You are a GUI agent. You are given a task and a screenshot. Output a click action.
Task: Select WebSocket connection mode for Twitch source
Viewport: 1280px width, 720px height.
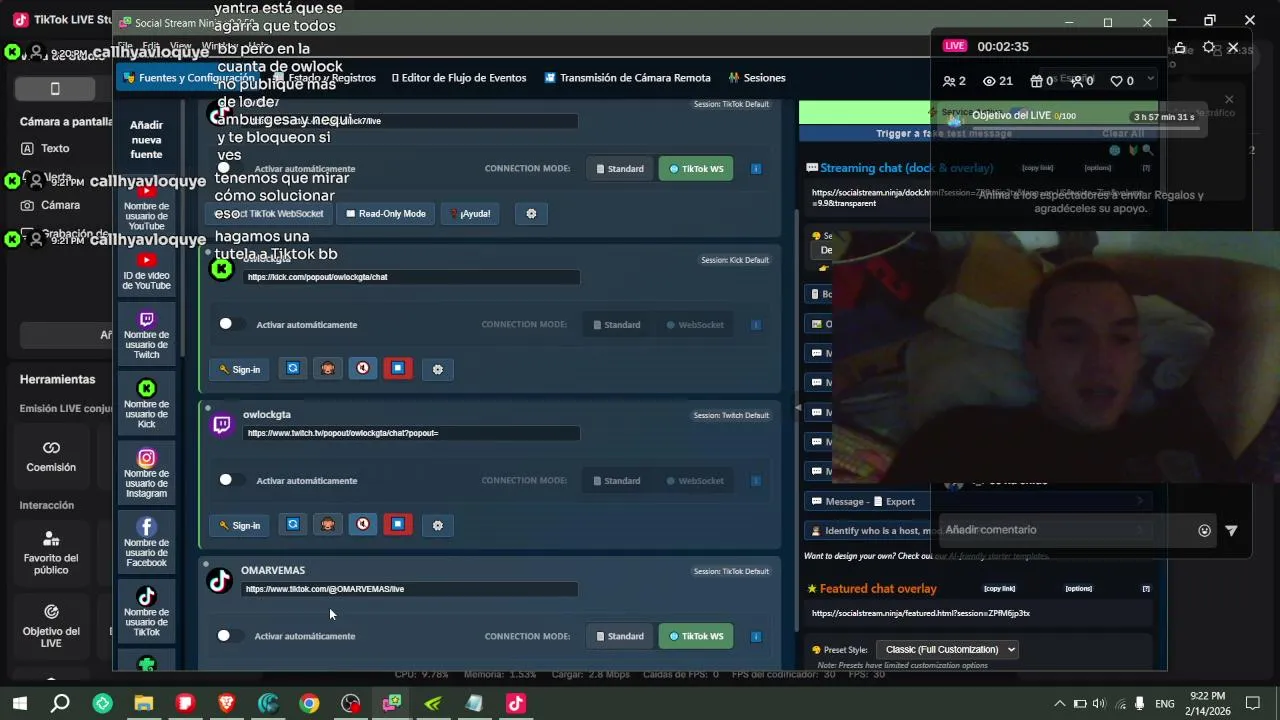(695, 481)
